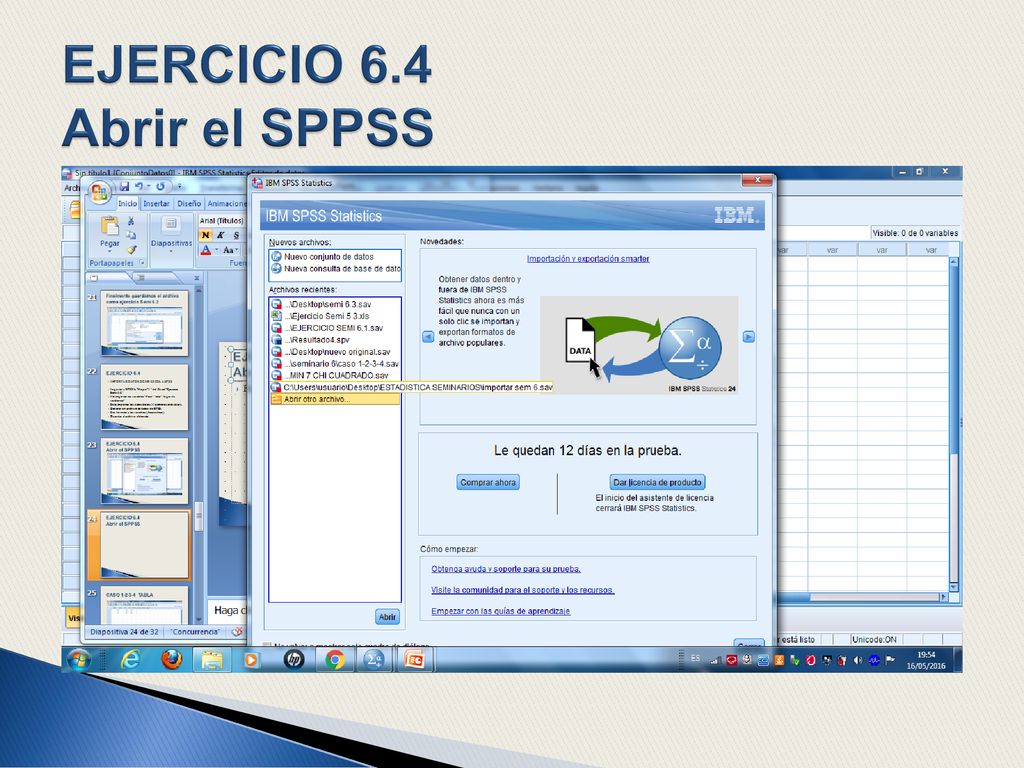Open the Portapapeles dialog launcher
The height and width of the screenshot is (768, 1024).
click(x=142, y=263)
